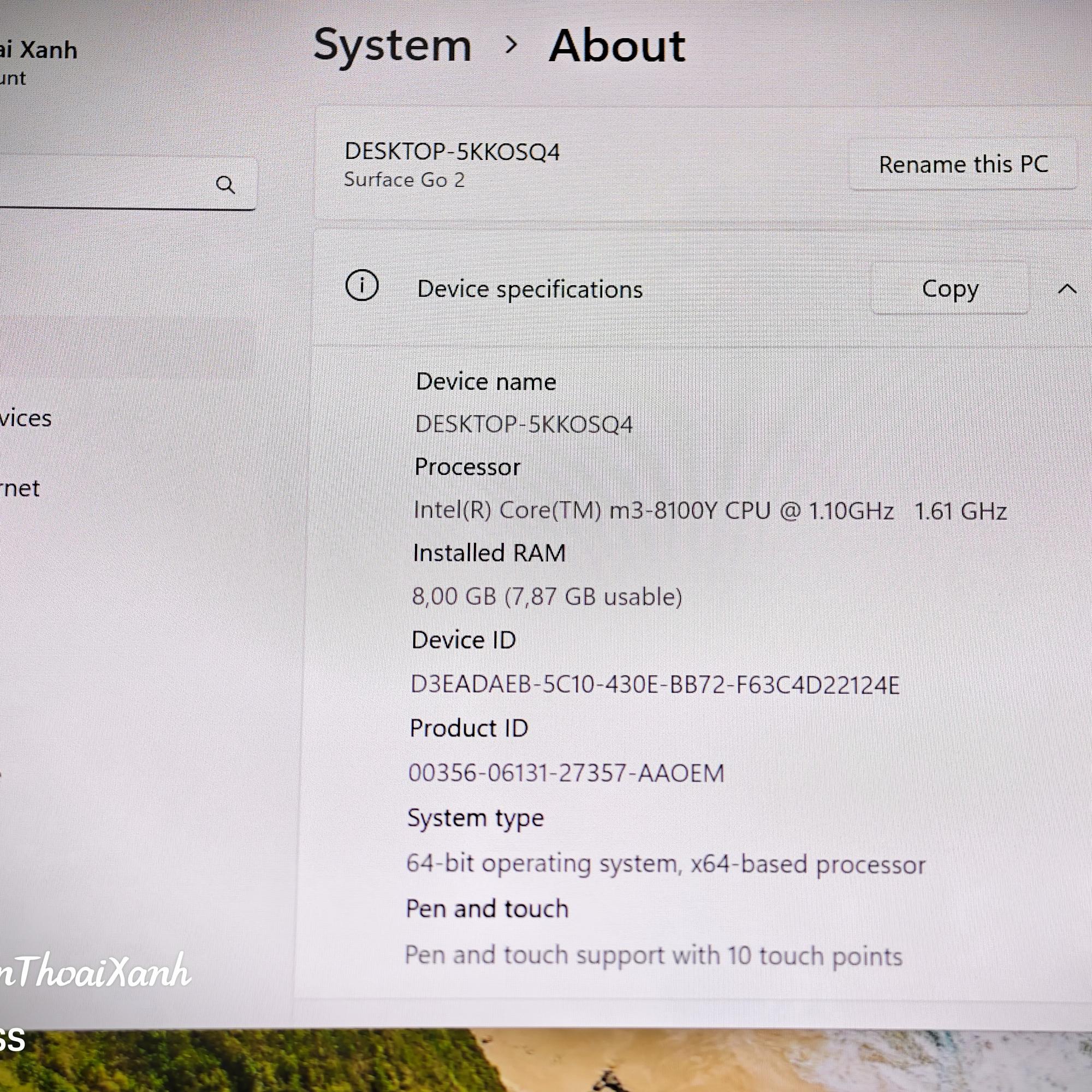Click the Device name label
This screenshot has height=1092, width=1092.
pos(485,382)
